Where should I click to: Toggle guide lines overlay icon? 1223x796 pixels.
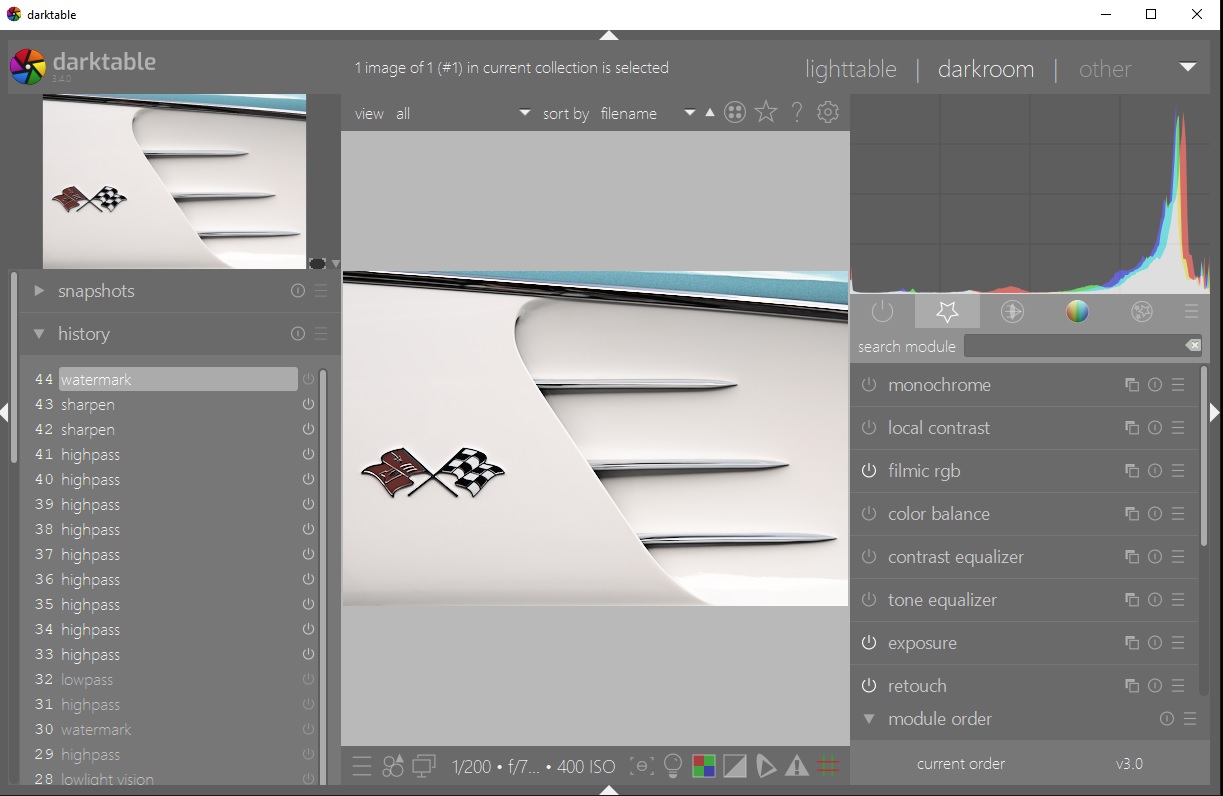tap(828, 767)
